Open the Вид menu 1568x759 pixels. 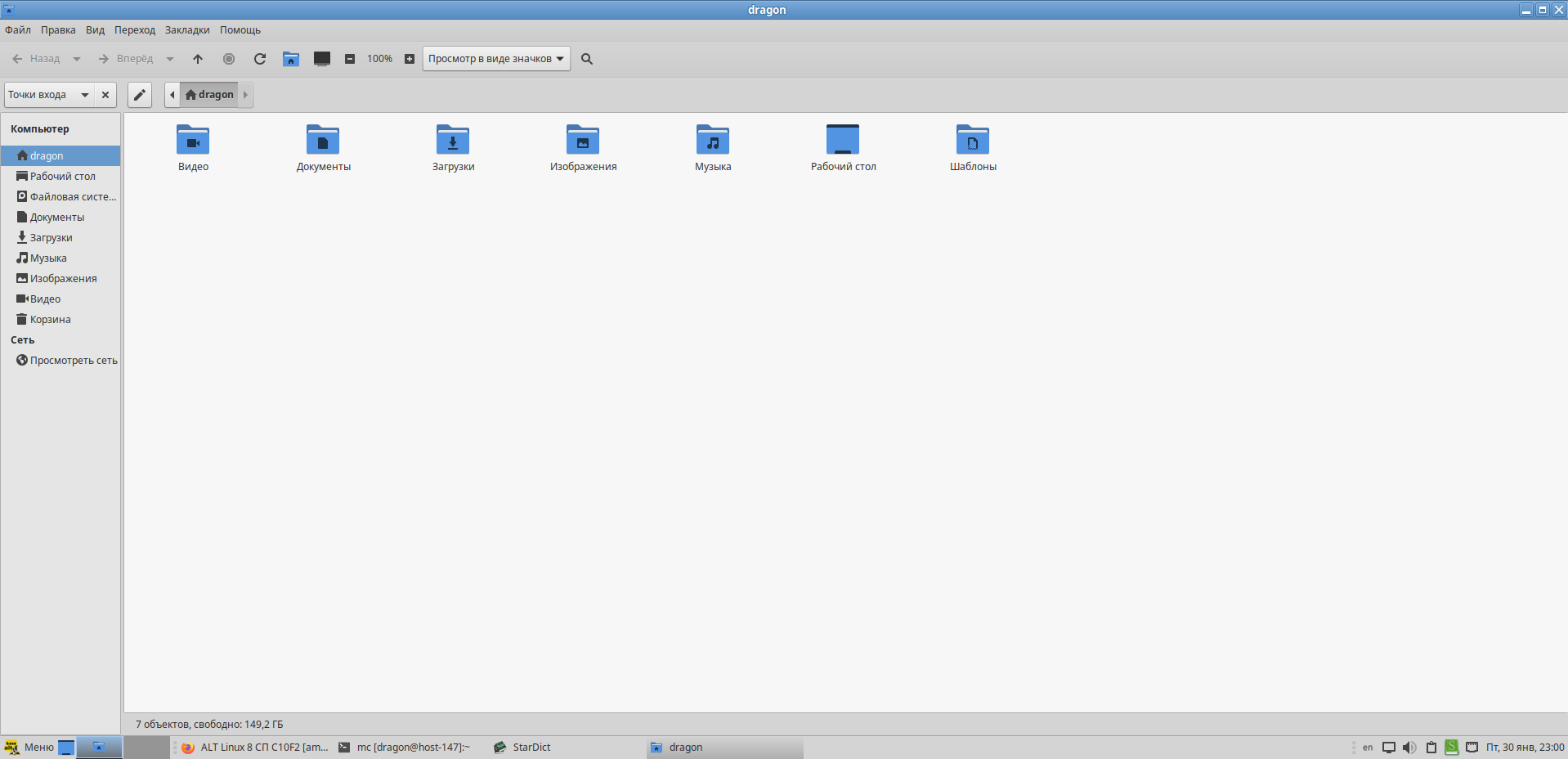click(x=95, y=30)
